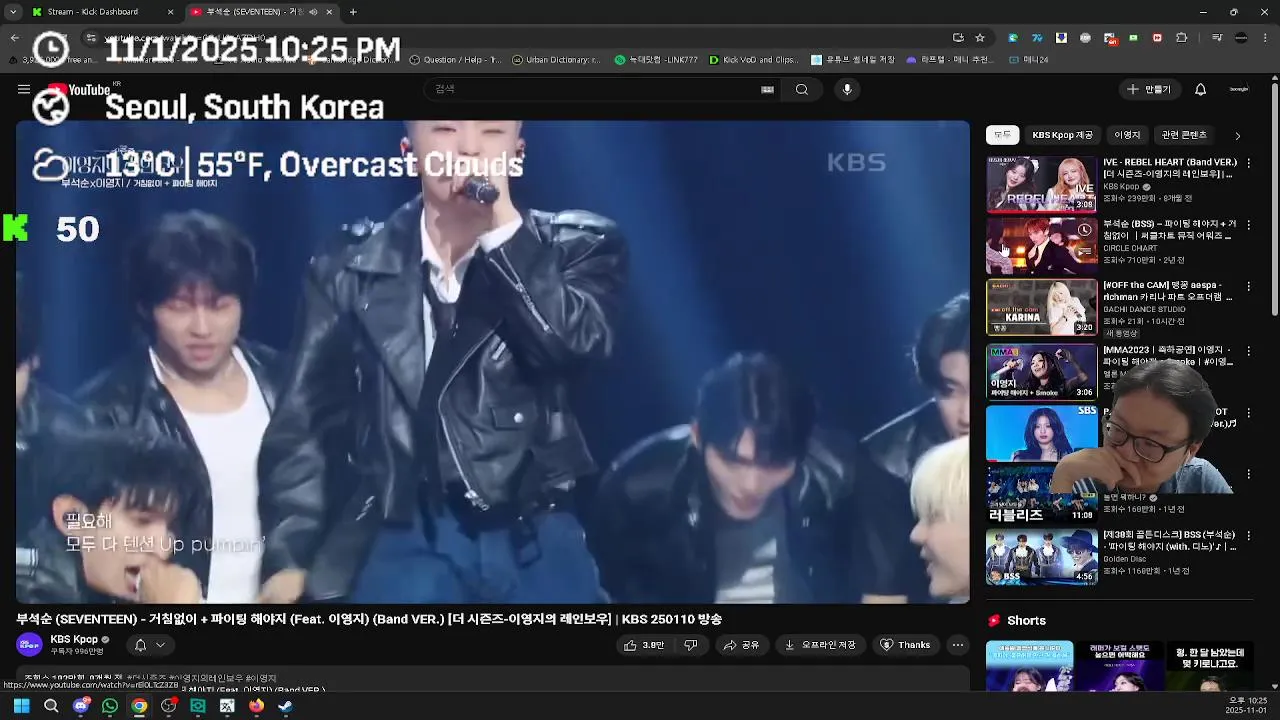Open options for the Golden Disc BSS video
The width and height of the screenshot is (1280, 720).
(x=1248, y=535)
